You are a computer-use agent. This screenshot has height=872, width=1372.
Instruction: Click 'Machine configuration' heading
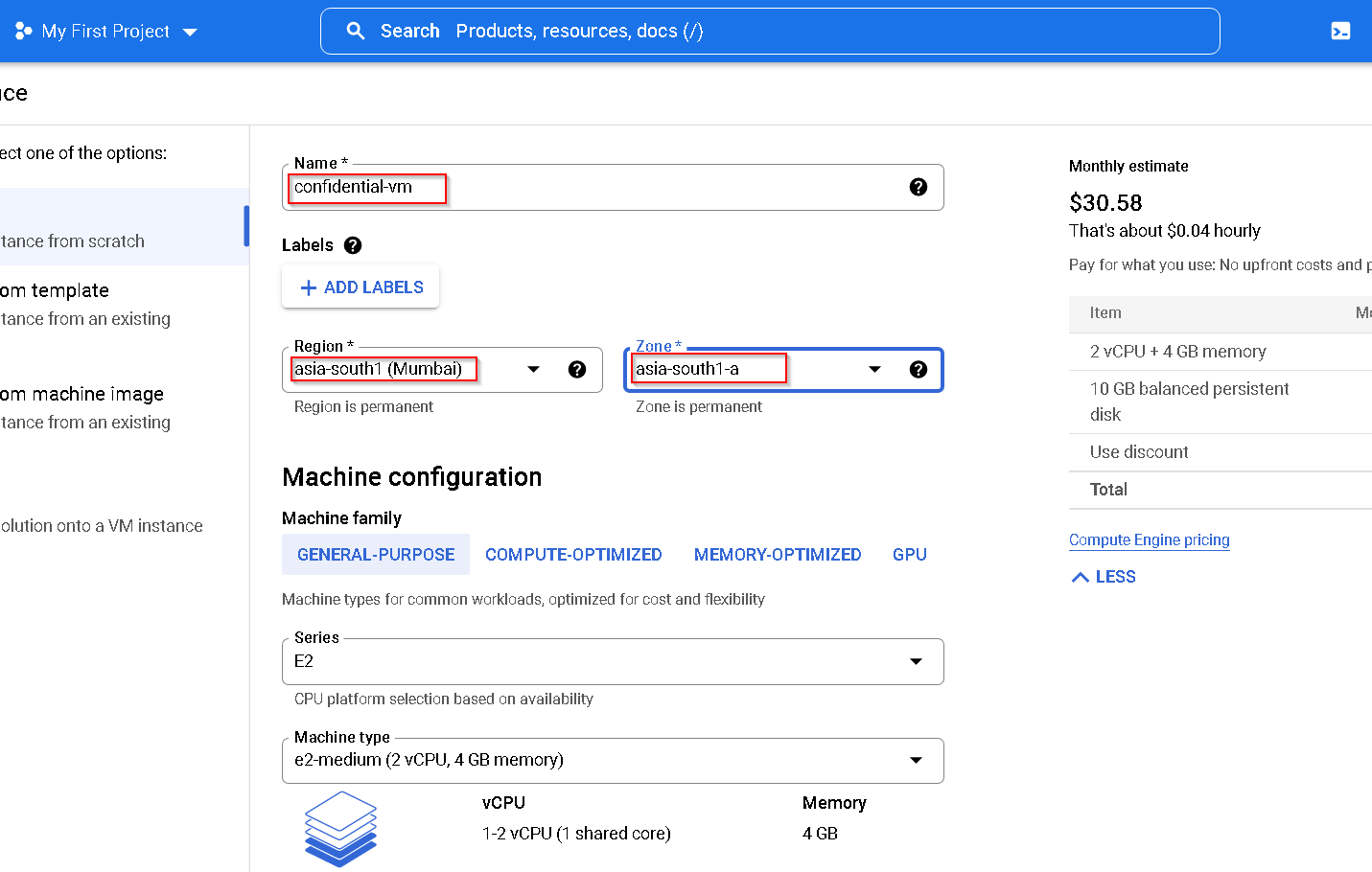click(412, 477)
